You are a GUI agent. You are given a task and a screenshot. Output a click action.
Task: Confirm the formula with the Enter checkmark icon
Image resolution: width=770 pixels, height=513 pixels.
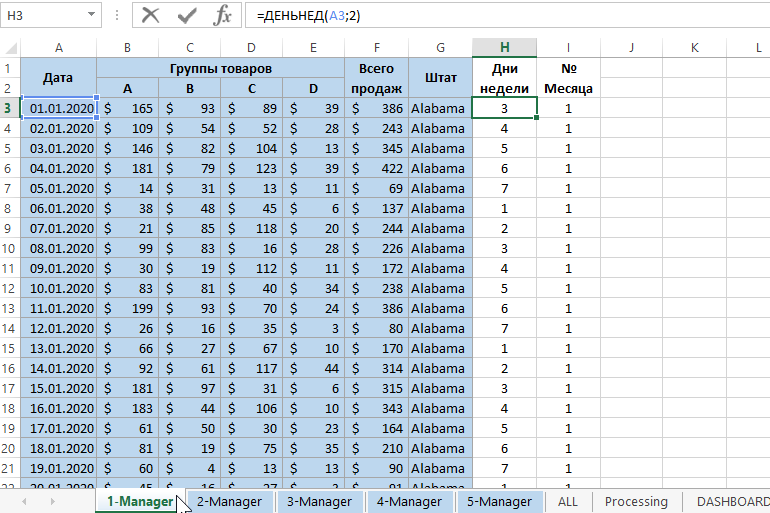click(x=187, y=15)
